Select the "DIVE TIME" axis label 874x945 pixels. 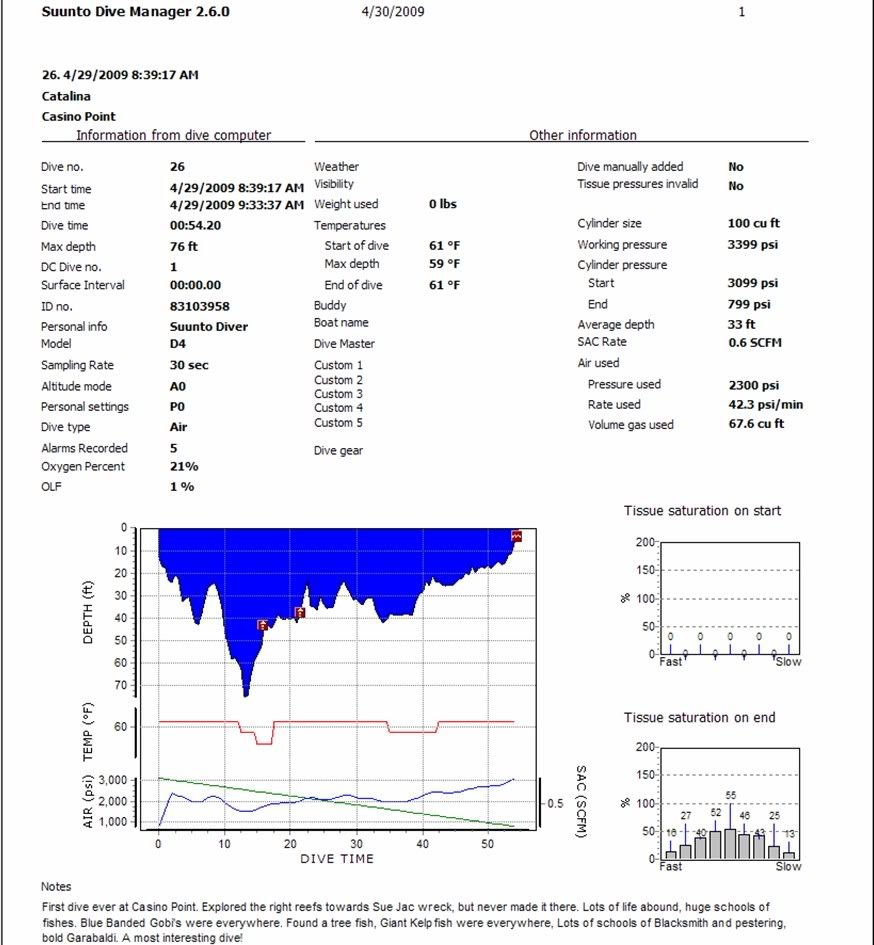[x=337, y=859]
